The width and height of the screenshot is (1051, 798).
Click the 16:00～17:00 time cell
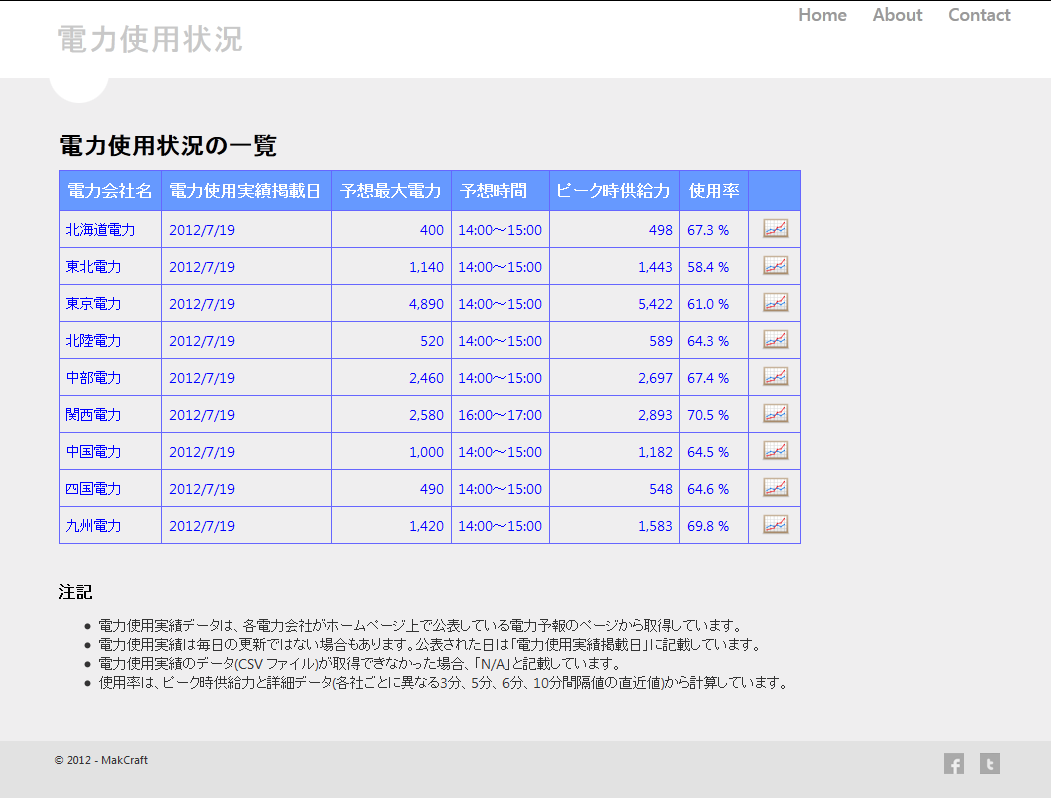500,415
